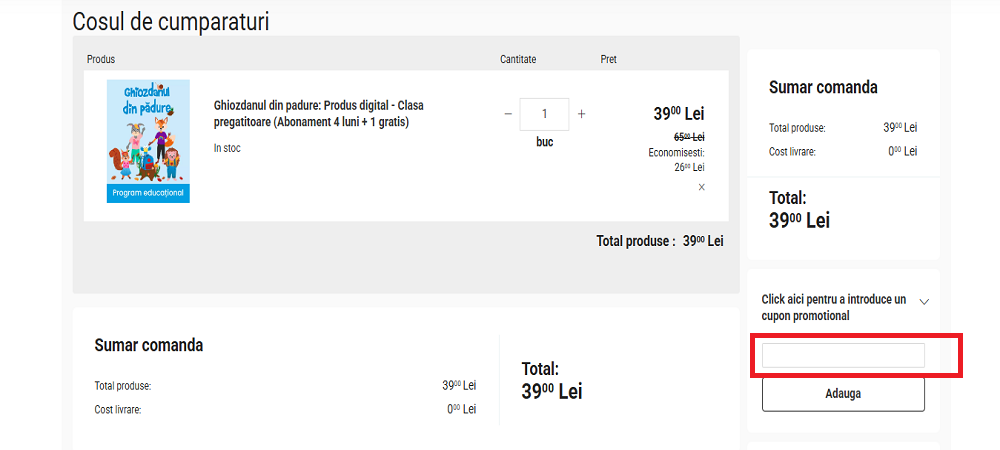1000x450 pixels.
Task: Click the Cosul de cumparaturi page heading
Action: click(171, 21)
